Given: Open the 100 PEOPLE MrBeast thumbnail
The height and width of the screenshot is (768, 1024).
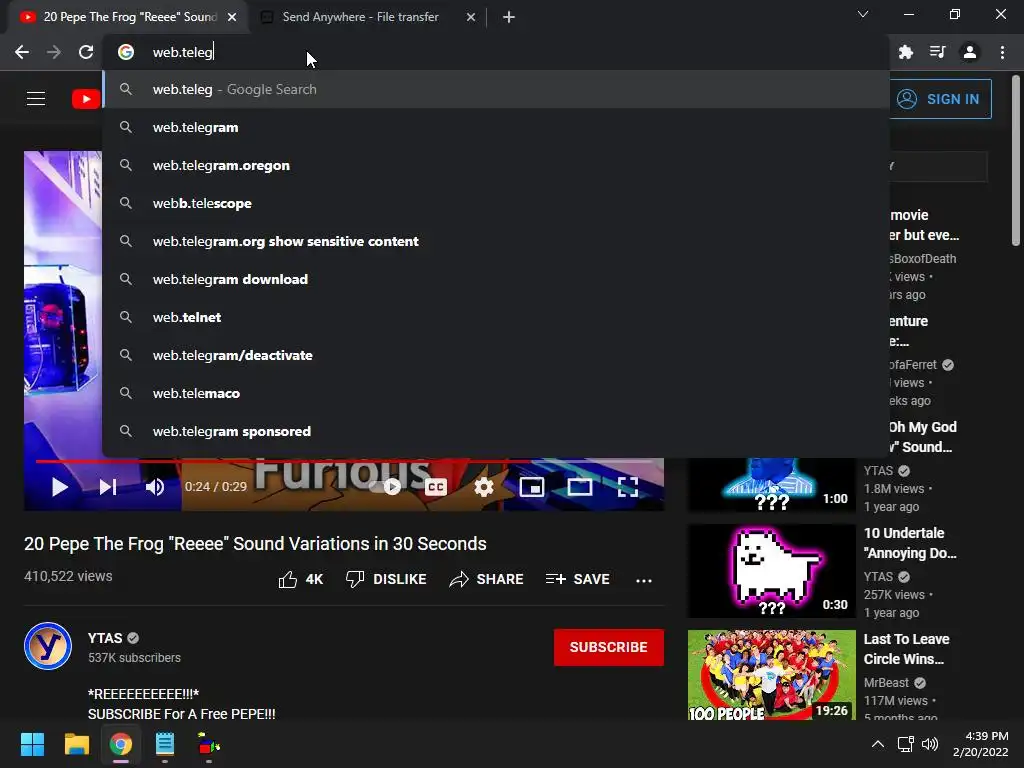Looking at the screenshot, I should click(771, 675).
